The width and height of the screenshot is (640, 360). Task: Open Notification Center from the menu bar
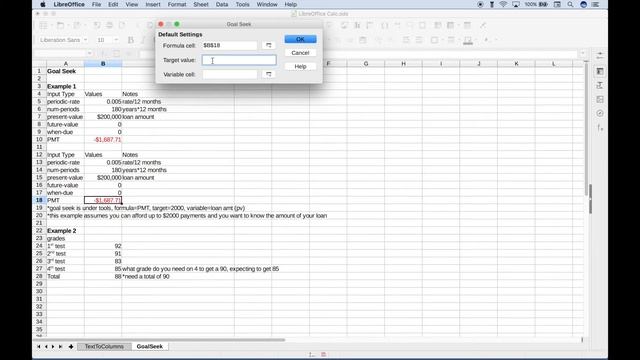pyautogui.click(x=596, y=4)
